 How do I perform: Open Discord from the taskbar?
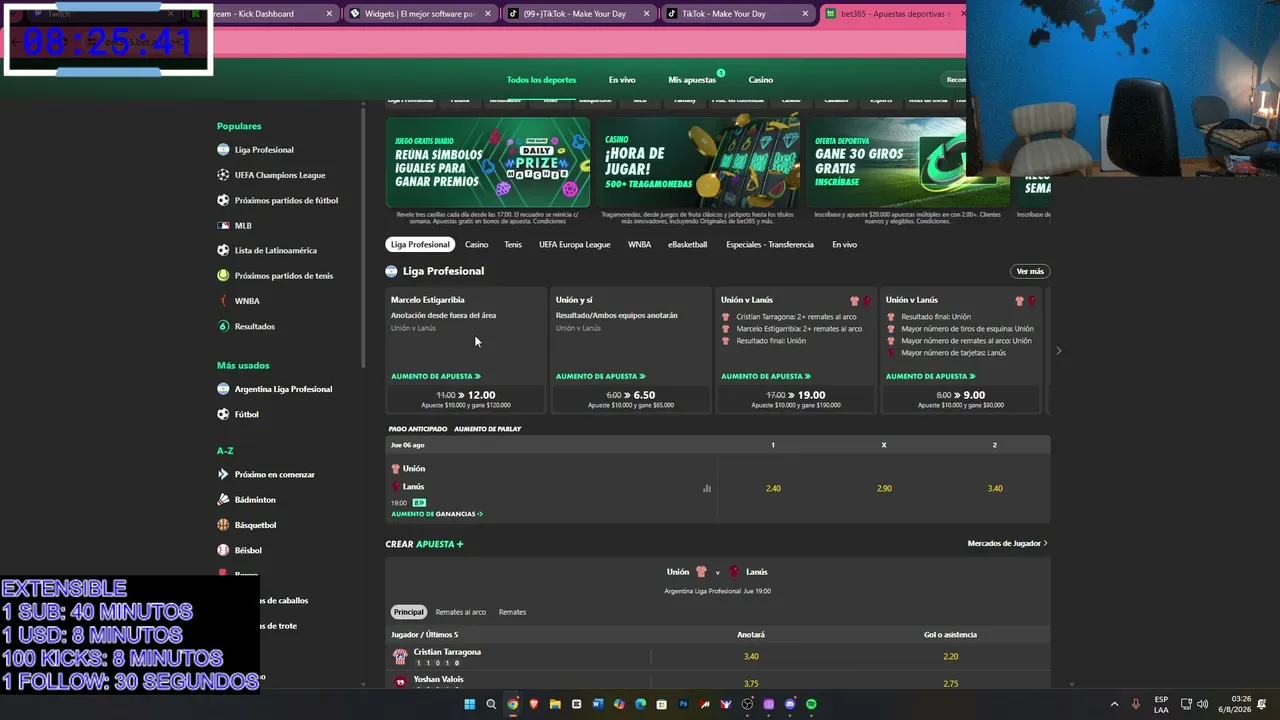790,704
